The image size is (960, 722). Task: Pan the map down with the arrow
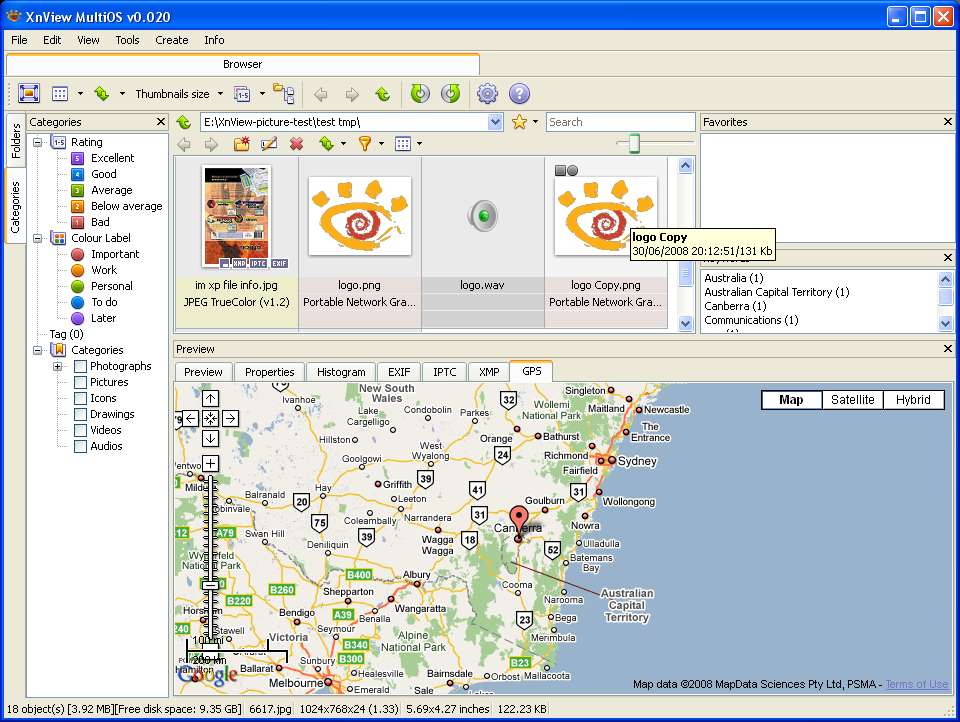coord(211,438)
